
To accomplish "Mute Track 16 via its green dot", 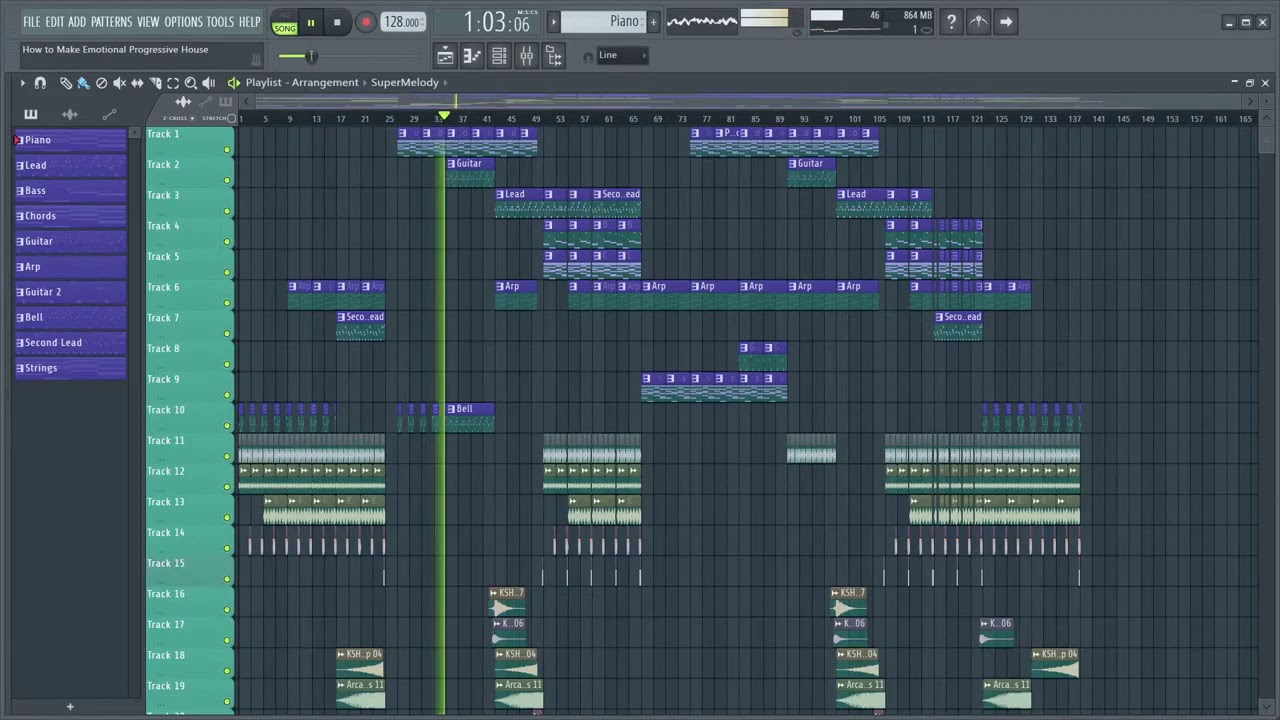I will point(227,610).
